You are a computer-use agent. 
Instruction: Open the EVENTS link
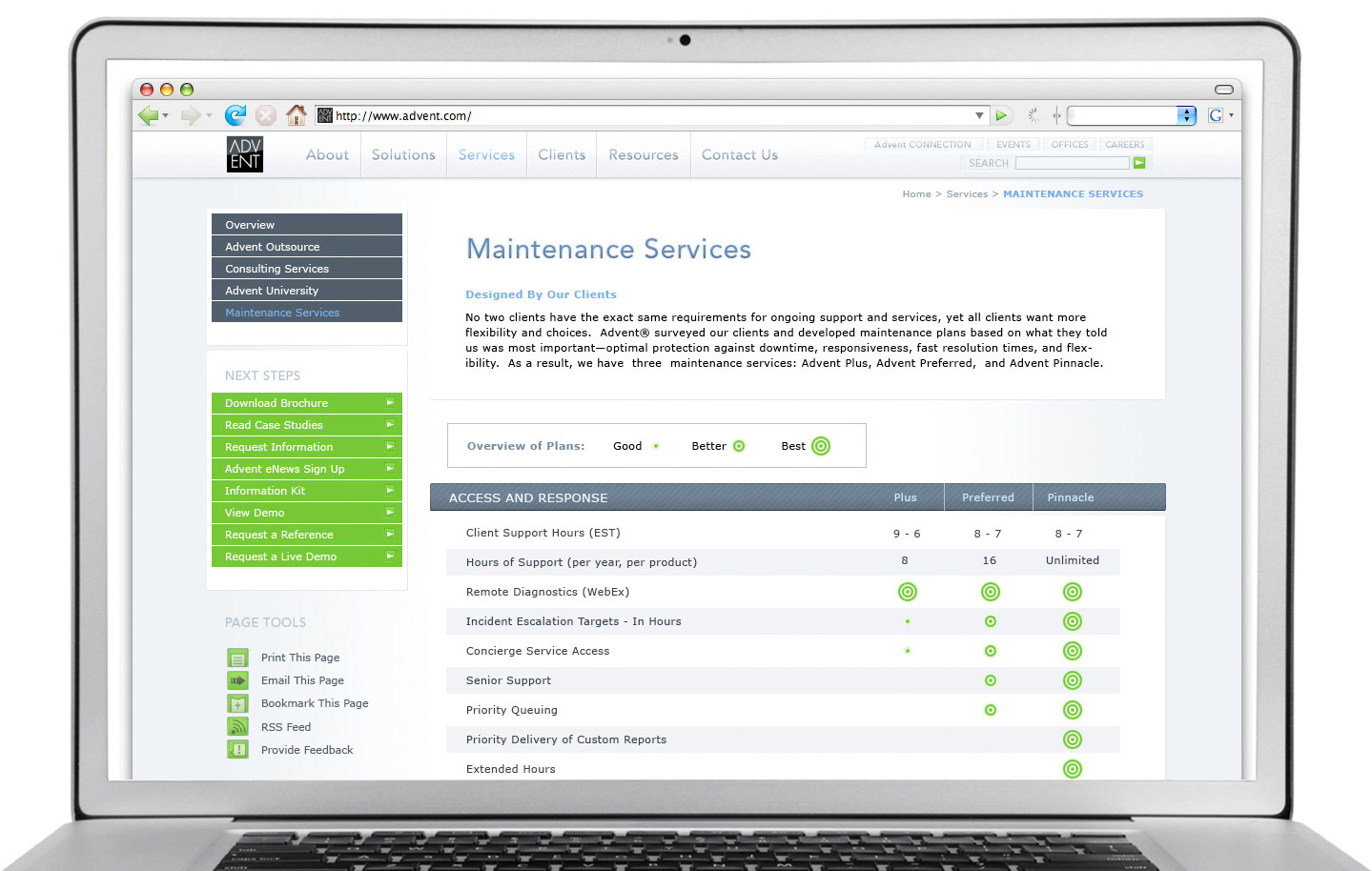1014,145
